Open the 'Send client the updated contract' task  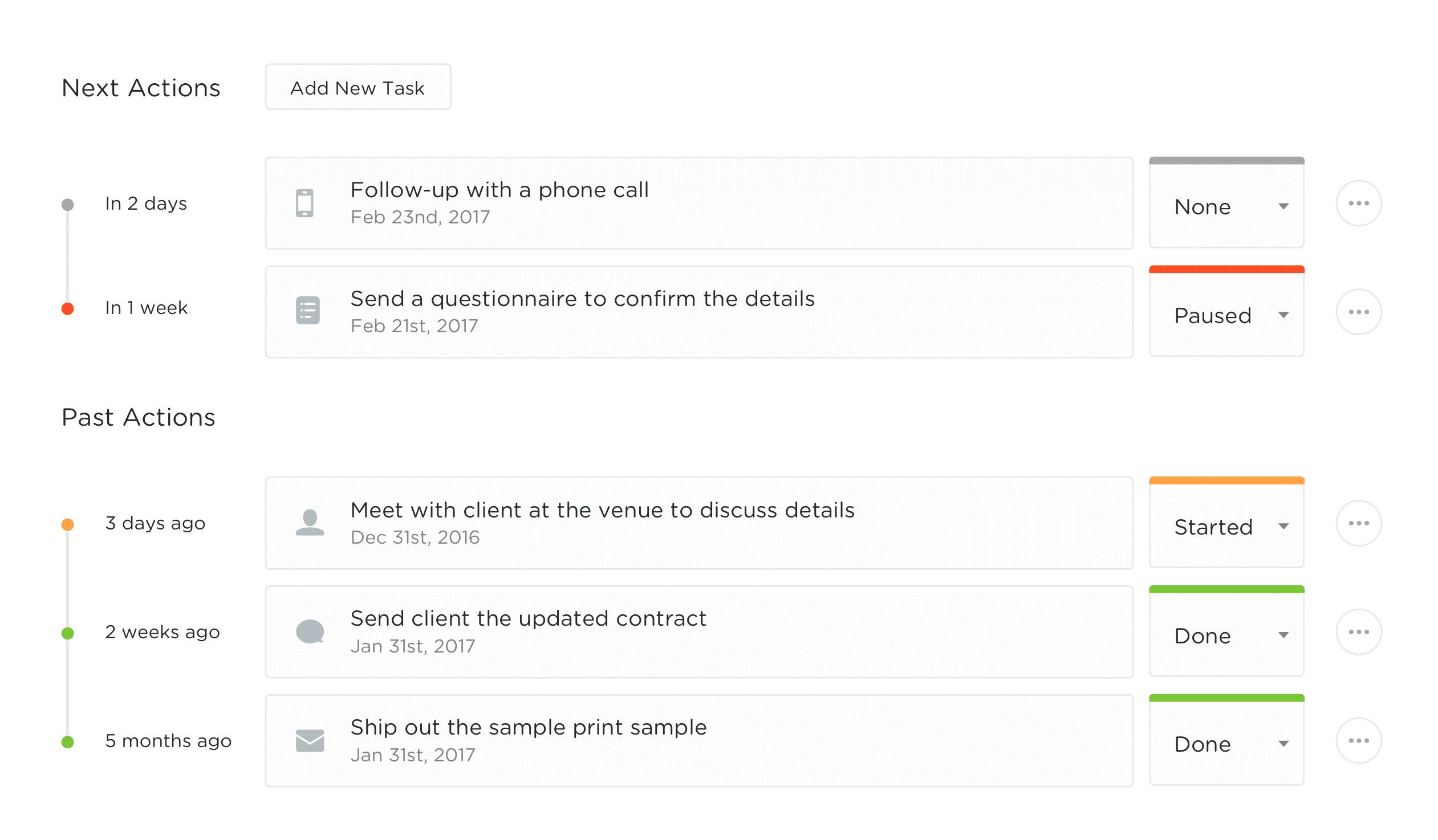point(699,633)
